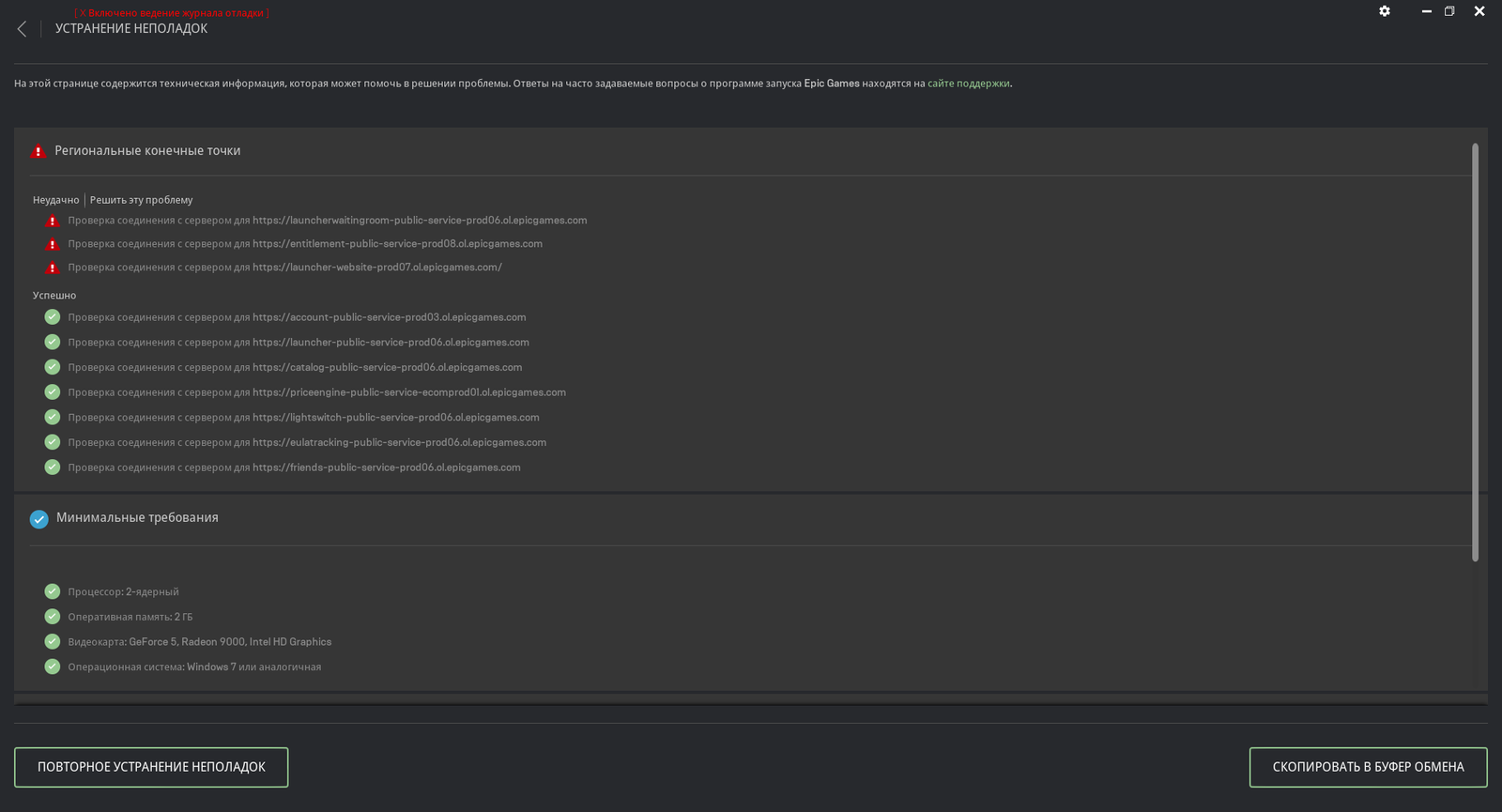Screen dimensions: 1502x812
Task: Click the Решить эту проблему link
Action: [x=142, y=200]
